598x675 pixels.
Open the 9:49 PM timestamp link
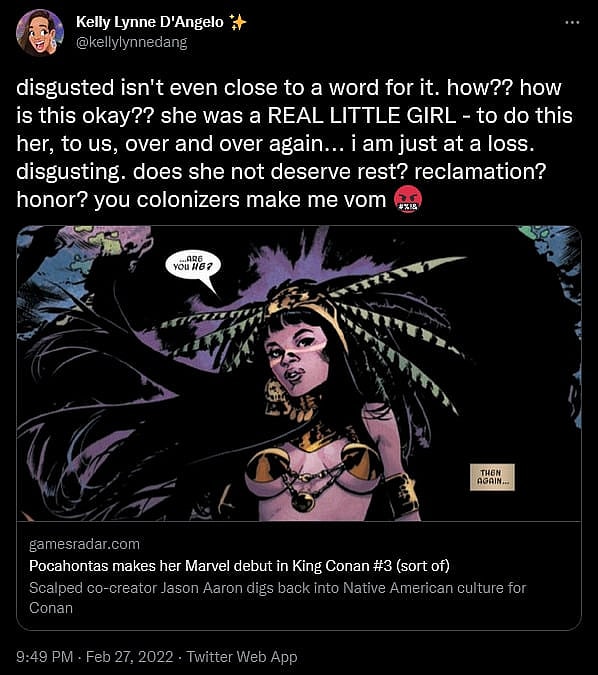45,657
